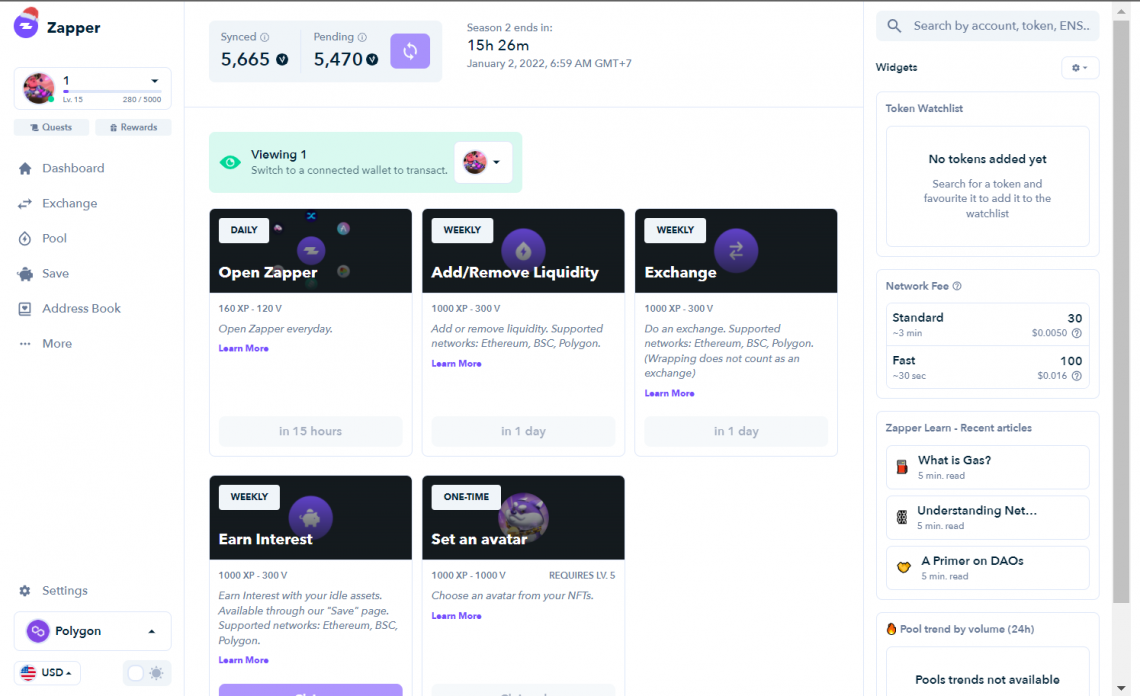Click the Network Fee help icon
Viewport: 1140px width, 696px height.
click(957, 286)
